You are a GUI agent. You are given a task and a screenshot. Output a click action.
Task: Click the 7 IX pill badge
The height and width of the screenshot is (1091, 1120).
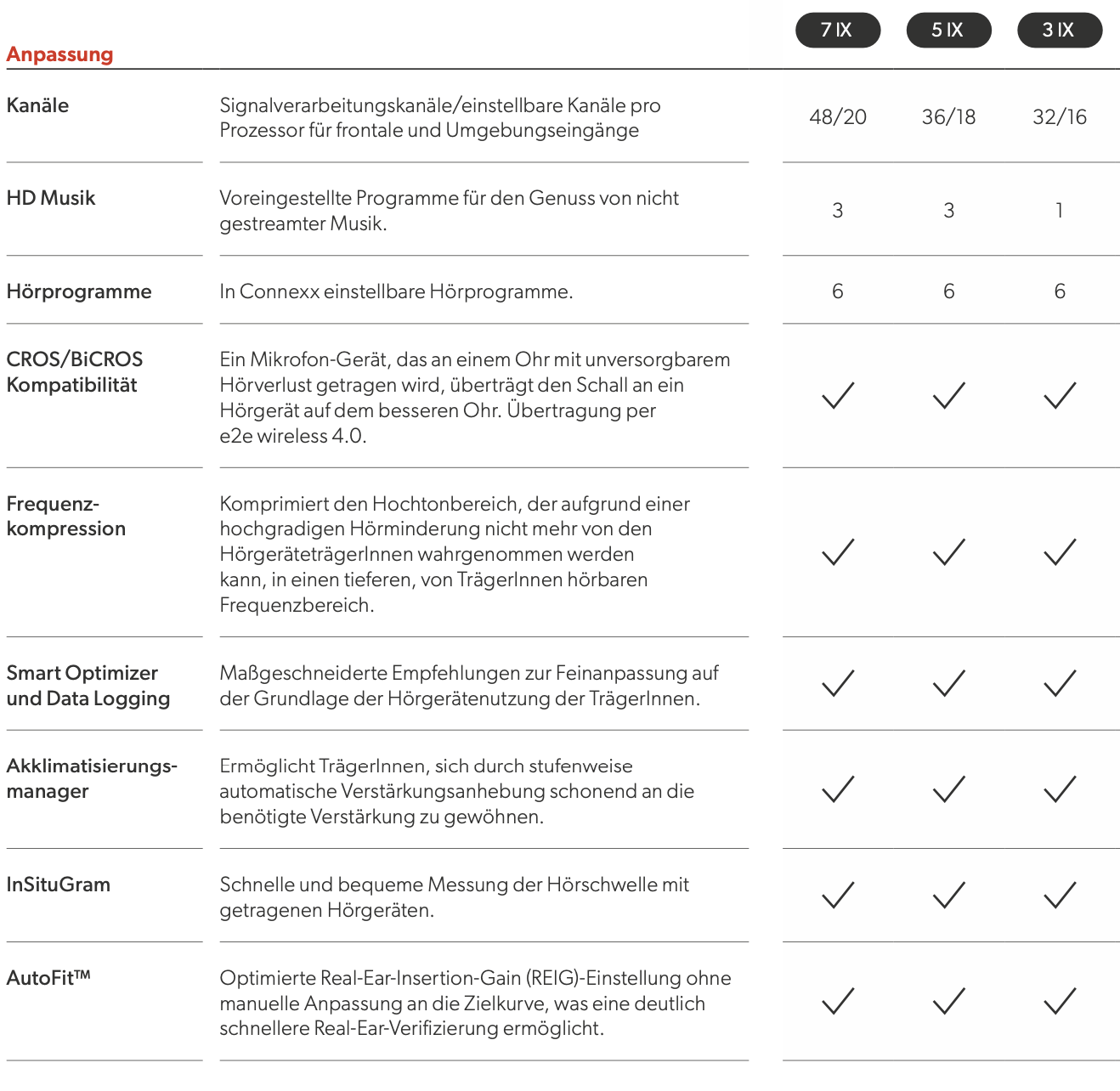point(837,31)
